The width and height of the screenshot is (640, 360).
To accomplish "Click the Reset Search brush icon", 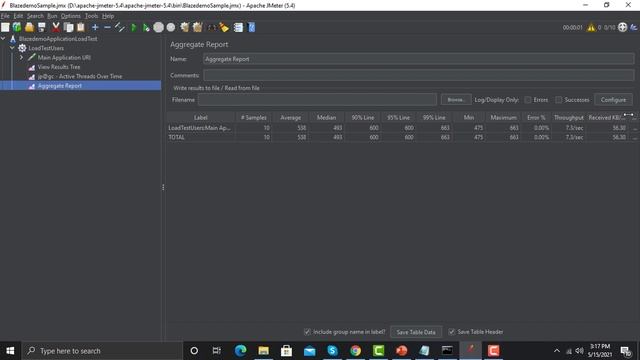I will coord(224,27).
